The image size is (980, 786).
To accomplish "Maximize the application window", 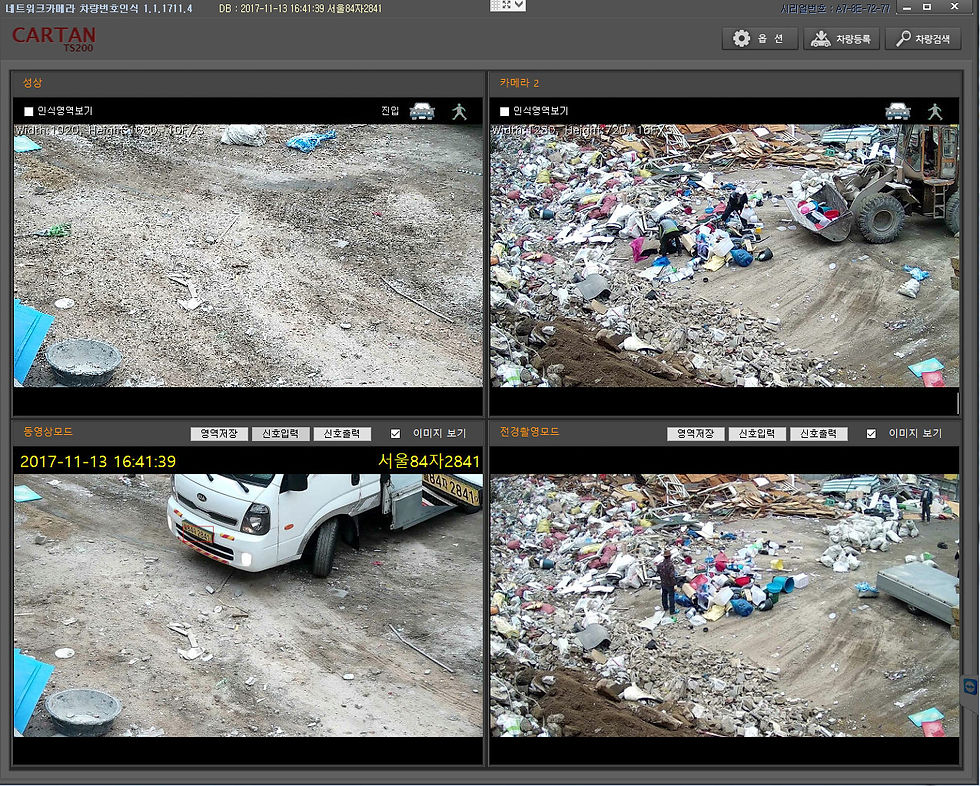I will (x=928, y=7).
